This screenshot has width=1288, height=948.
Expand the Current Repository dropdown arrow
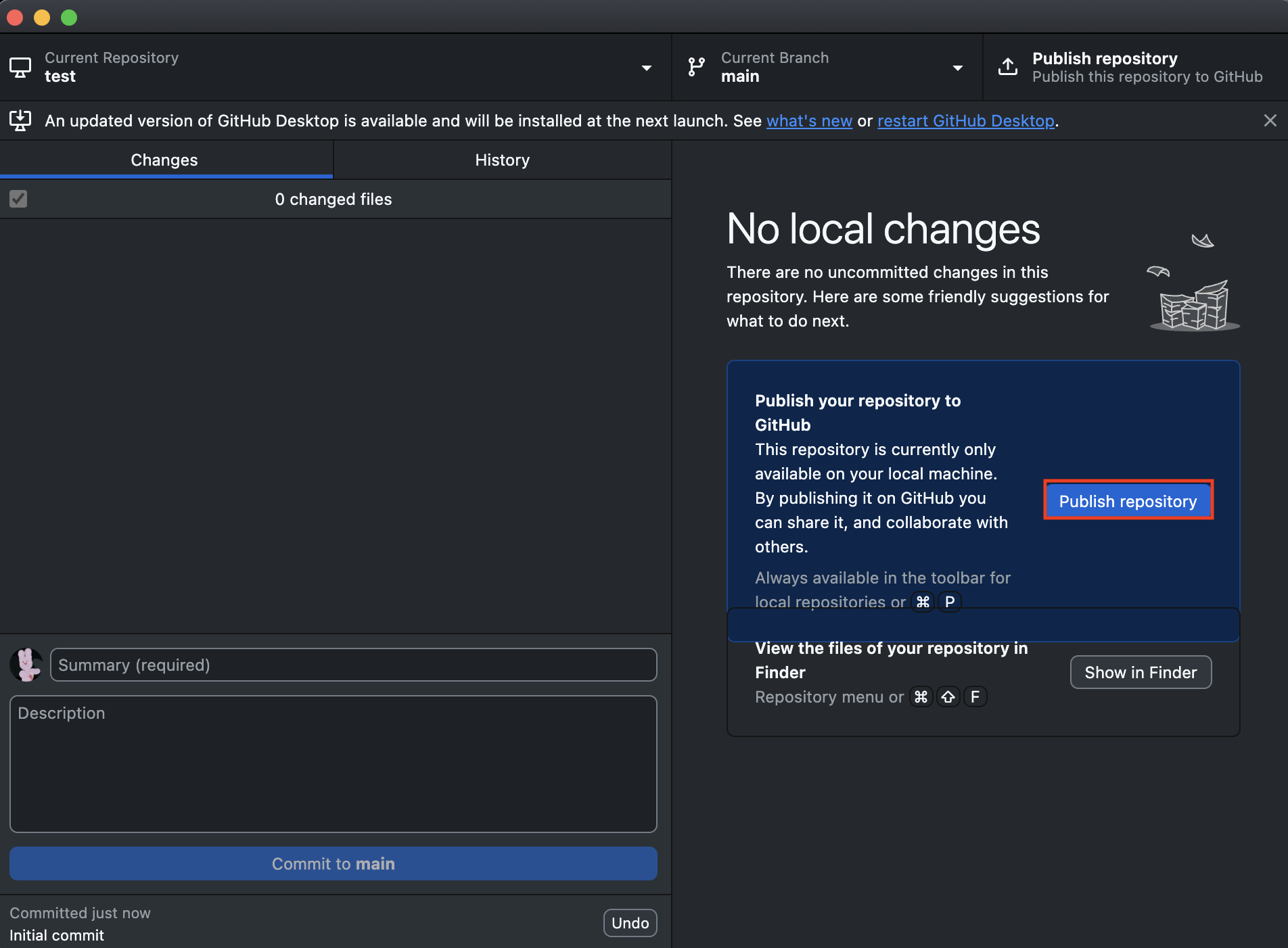tap(646, 68)
